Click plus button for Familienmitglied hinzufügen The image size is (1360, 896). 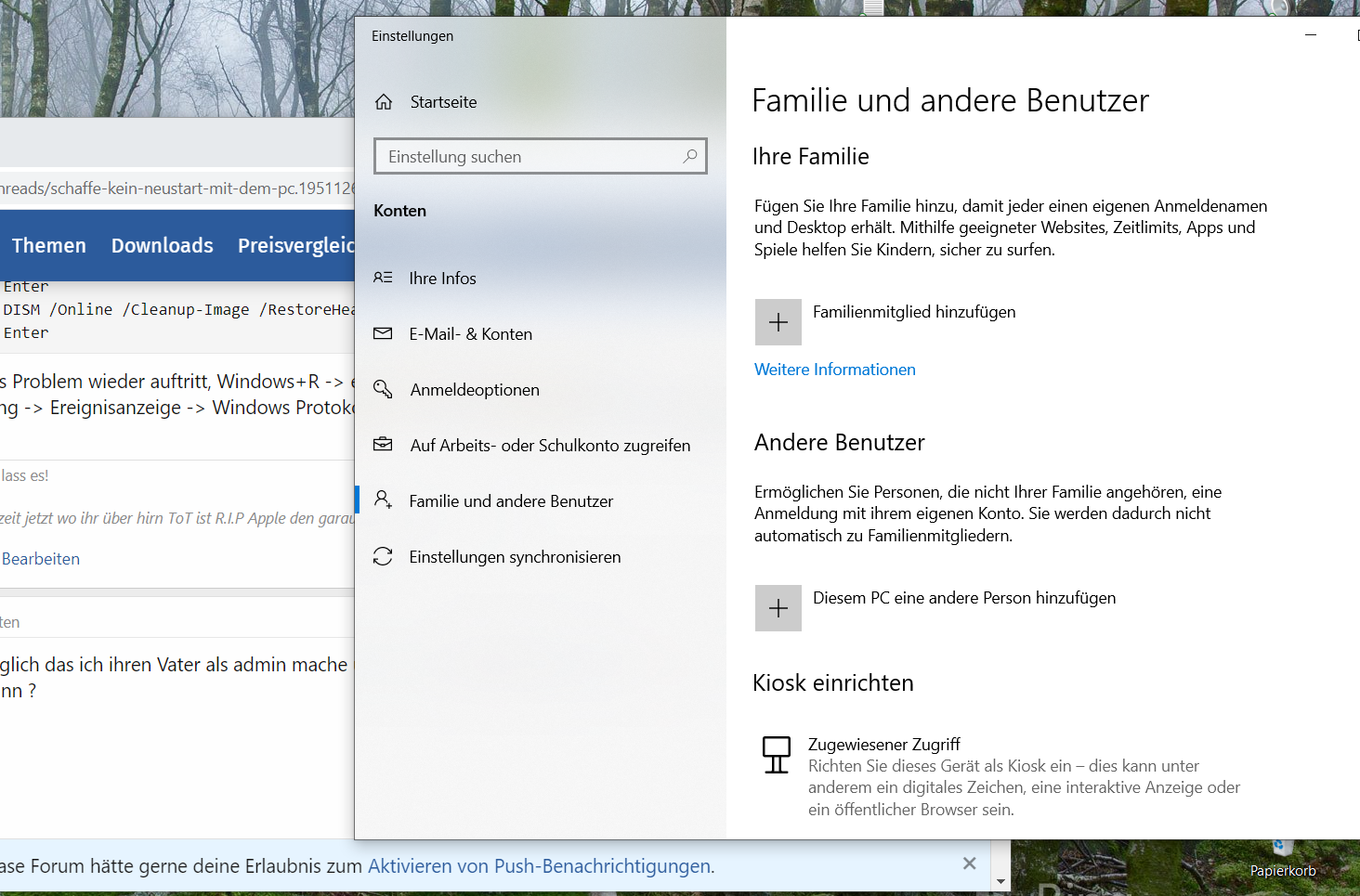pyautogui.click(x=778, y=322)
